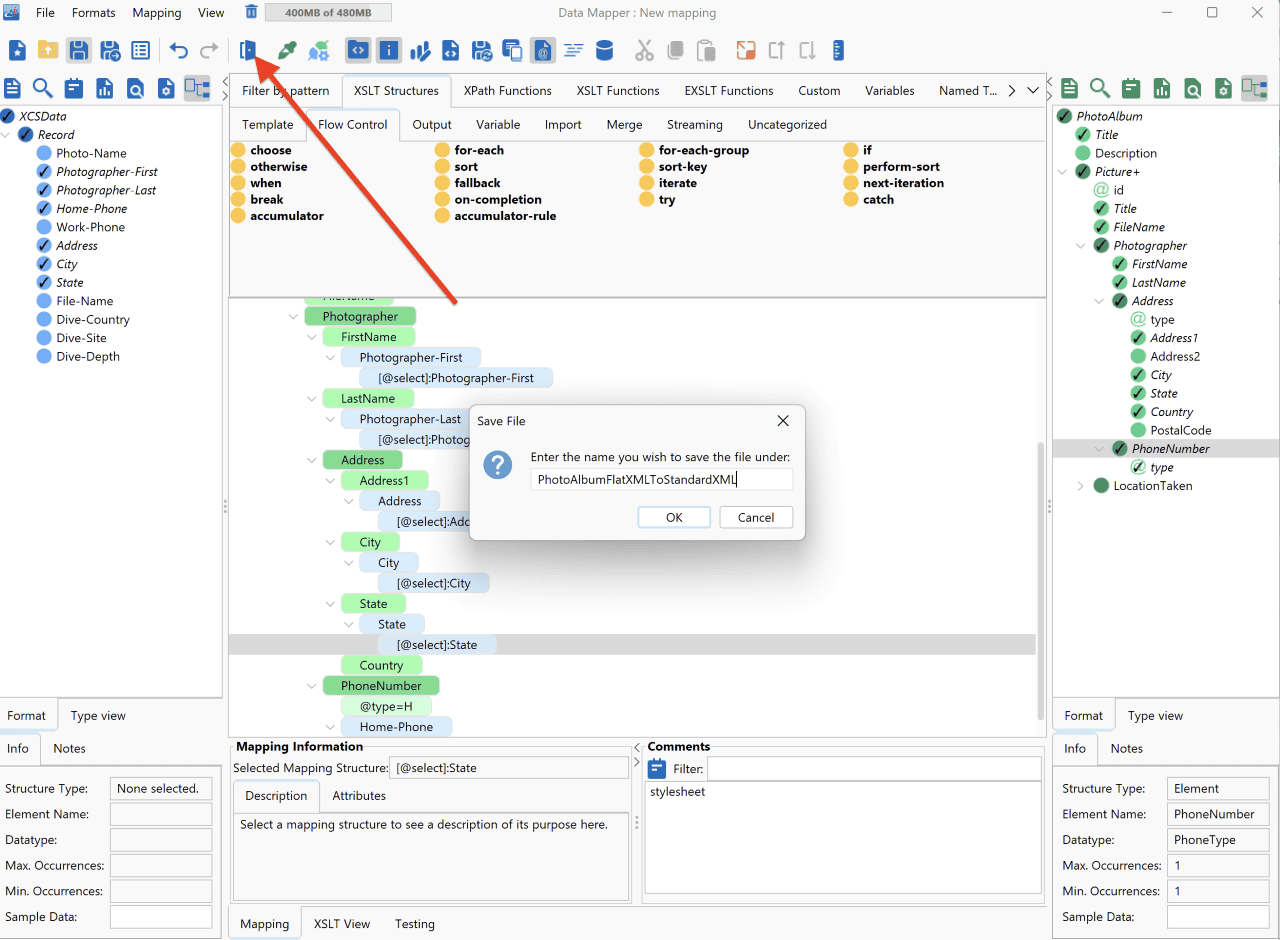Click the trash can icon beside View menu
This screenshot has width=1280, height=940.
(x=251, y=12)
